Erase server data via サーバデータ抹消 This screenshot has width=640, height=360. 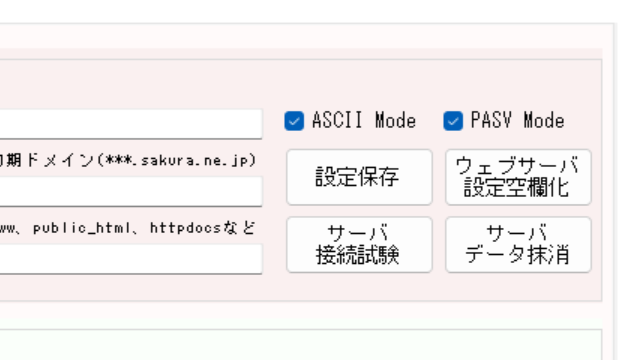[518, 244]
